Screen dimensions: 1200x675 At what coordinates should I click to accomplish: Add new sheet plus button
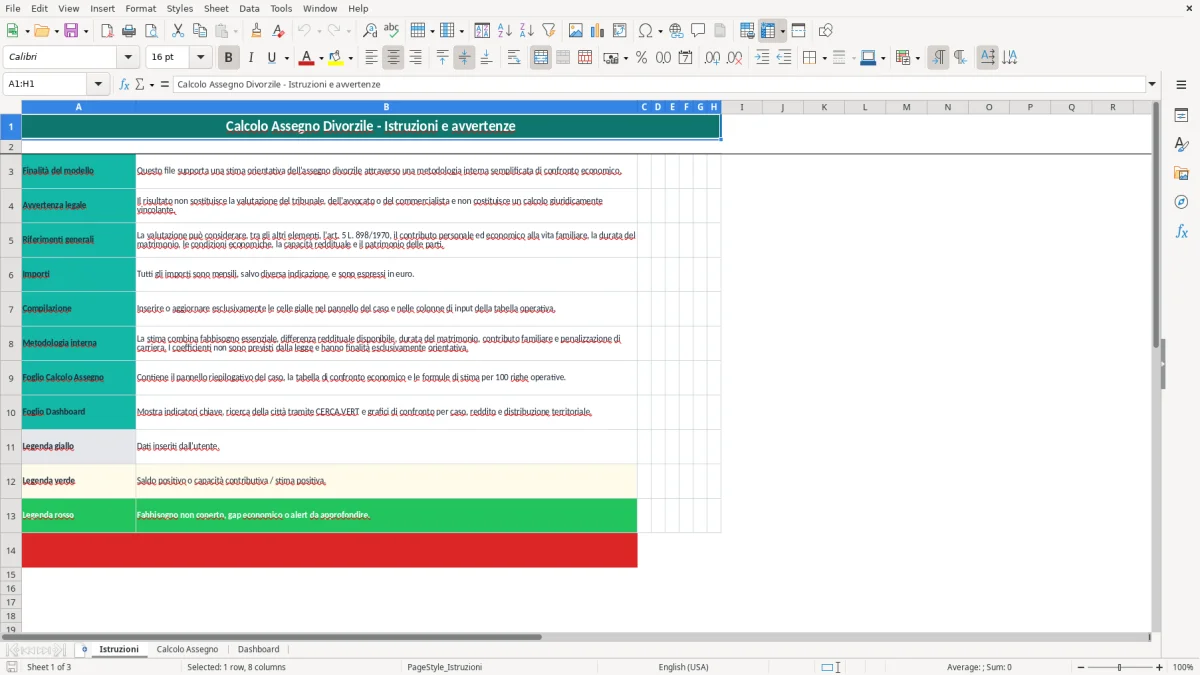(x=84, y=649)
